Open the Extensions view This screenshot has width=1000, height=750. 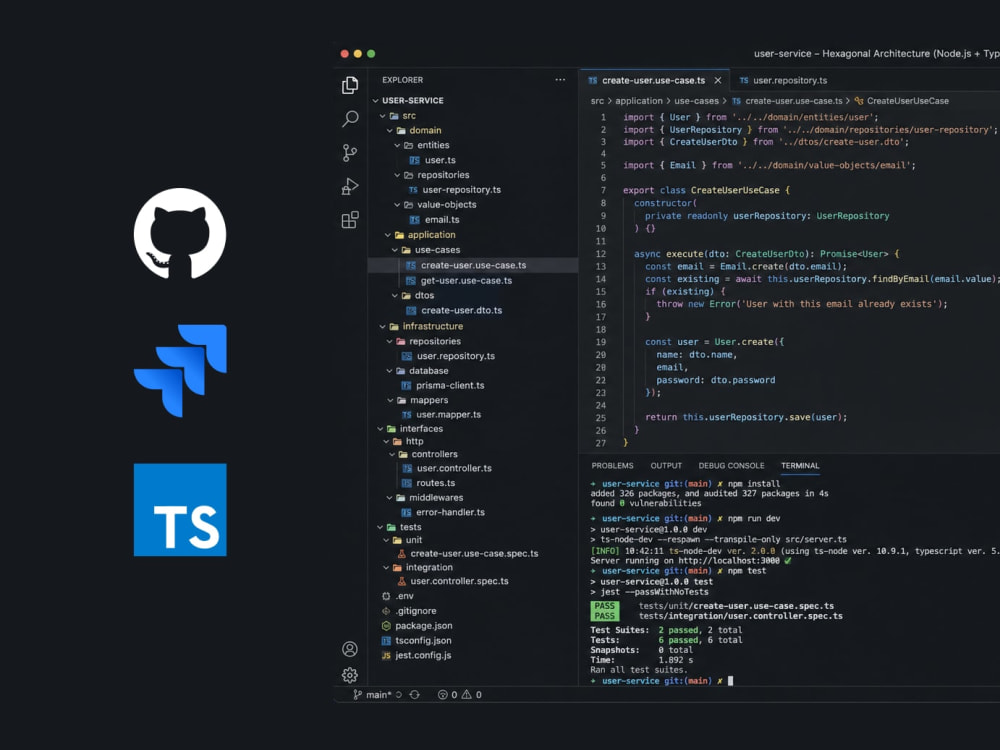349,220
